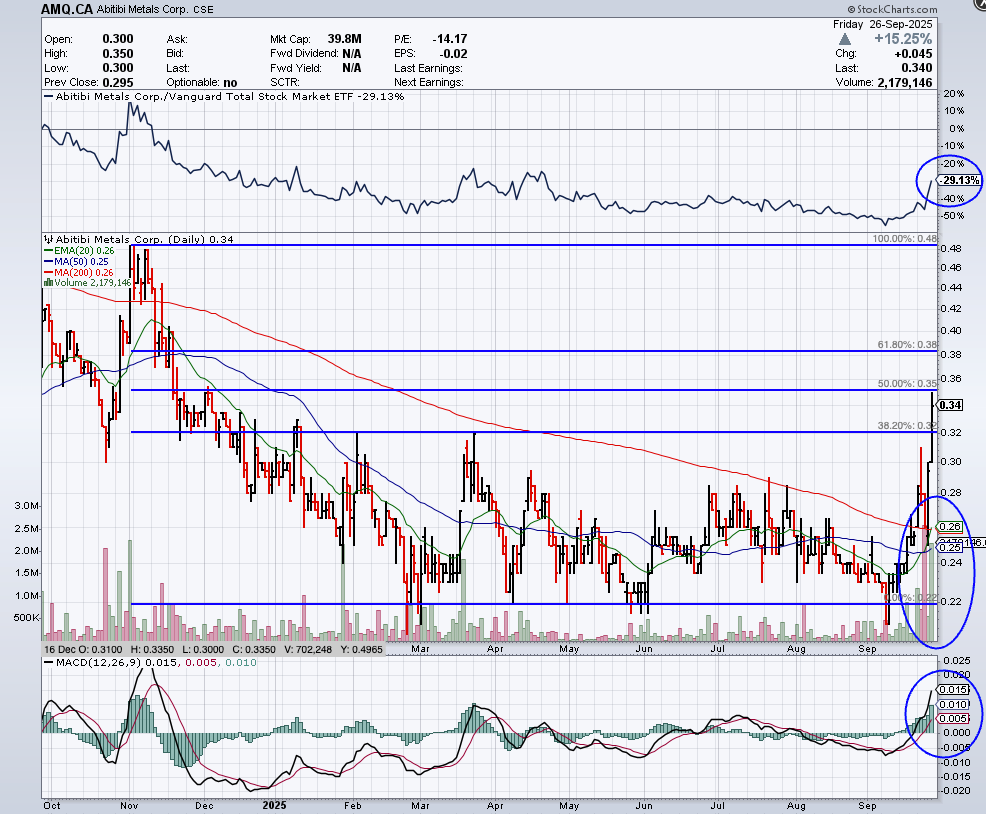The image size is (986, 814).
Task: Click the 0.010 histogram value tag on the MACD axis
Action: [955, 704]
